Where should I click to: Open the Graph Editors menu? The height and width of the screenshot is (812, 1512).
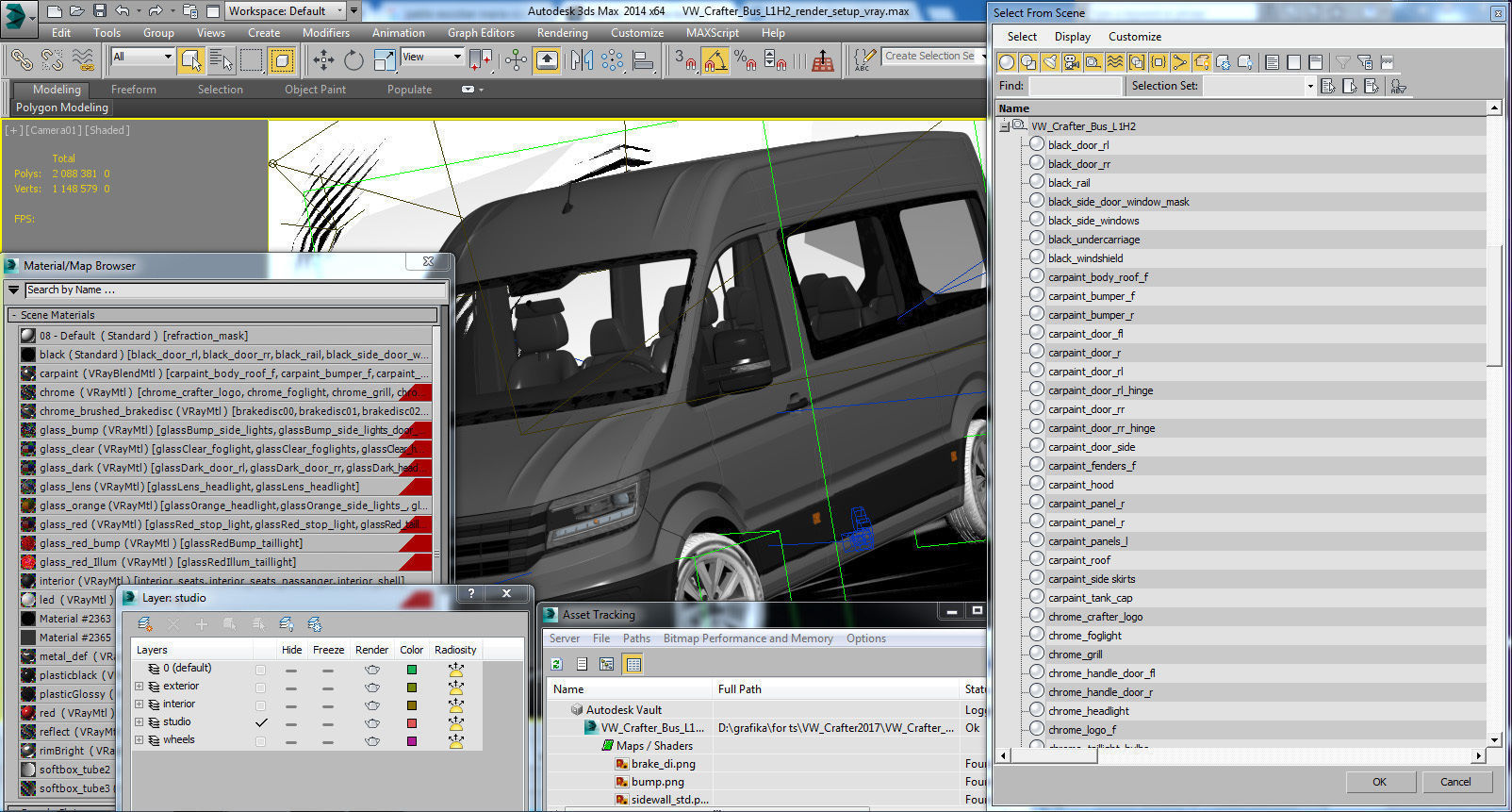coord(481,33)
